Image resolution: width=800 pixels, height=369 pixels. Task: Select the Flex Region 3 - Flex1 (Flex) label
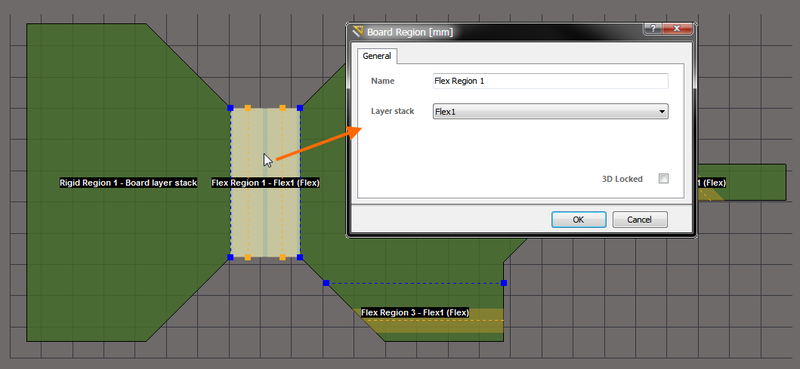415,312
